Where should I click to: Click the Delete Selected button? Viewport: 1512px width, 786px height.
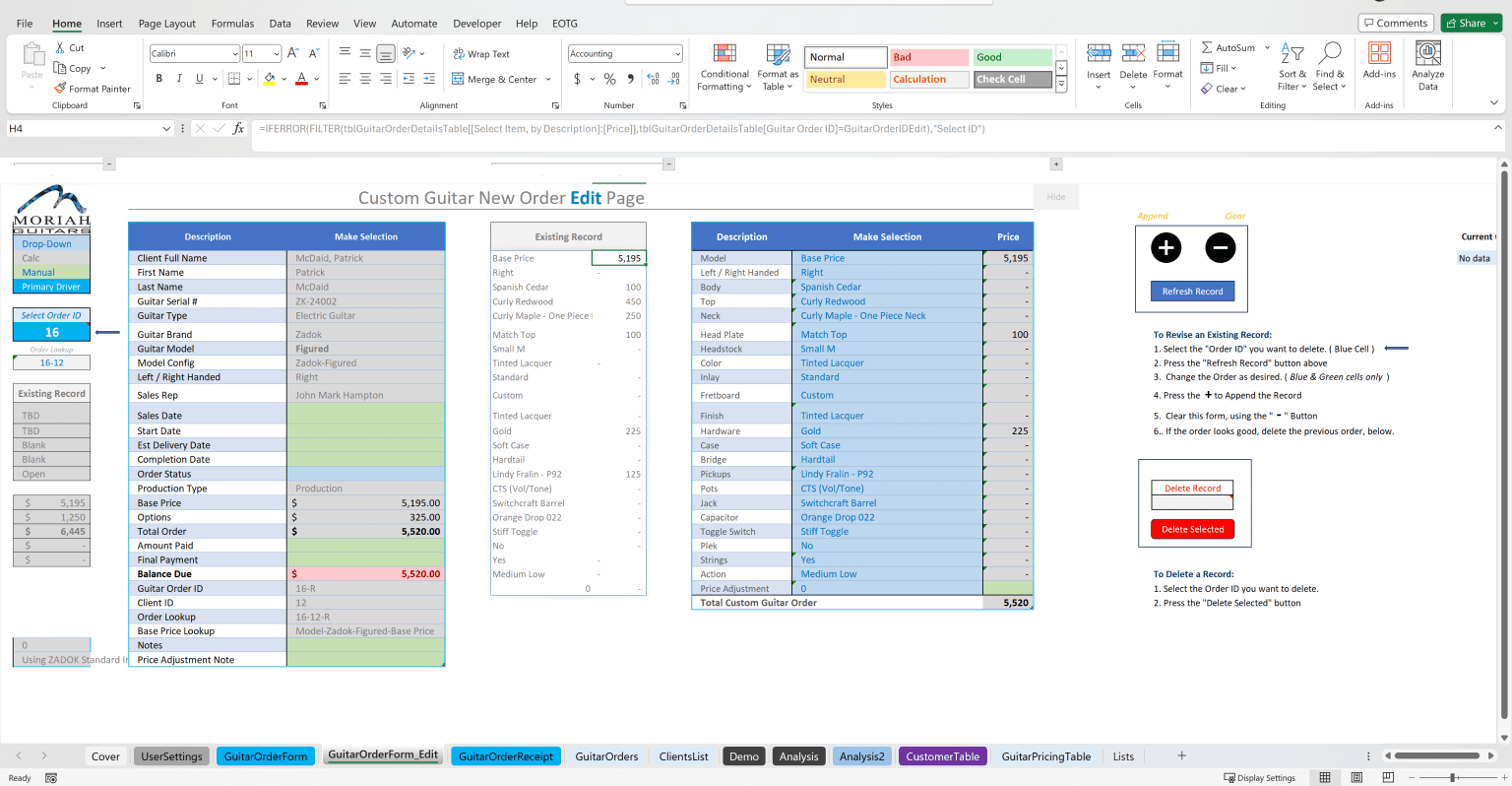1191,529
